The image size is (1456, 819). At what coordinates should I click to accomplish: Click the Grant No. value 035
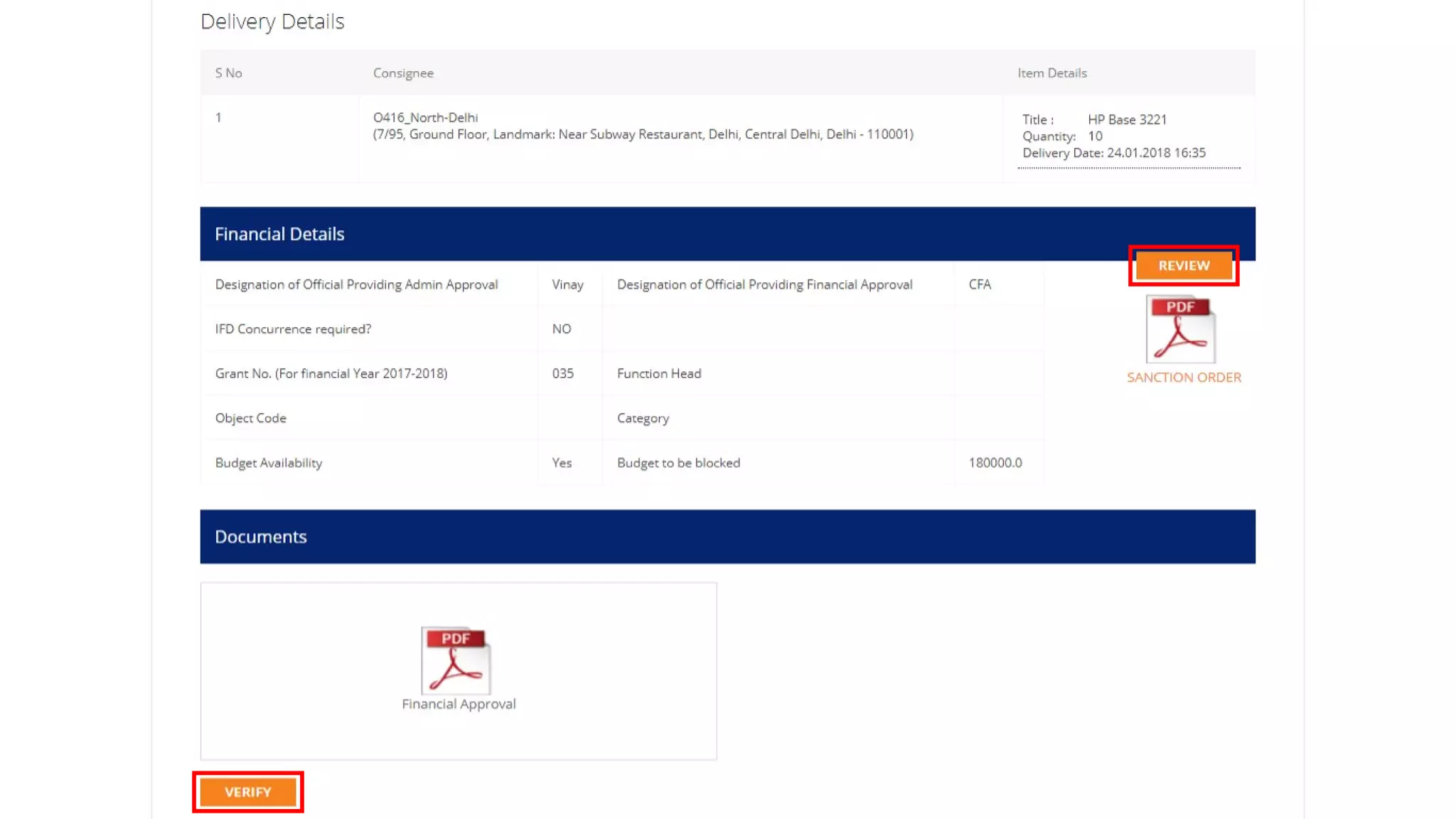(x=562, y=373)
